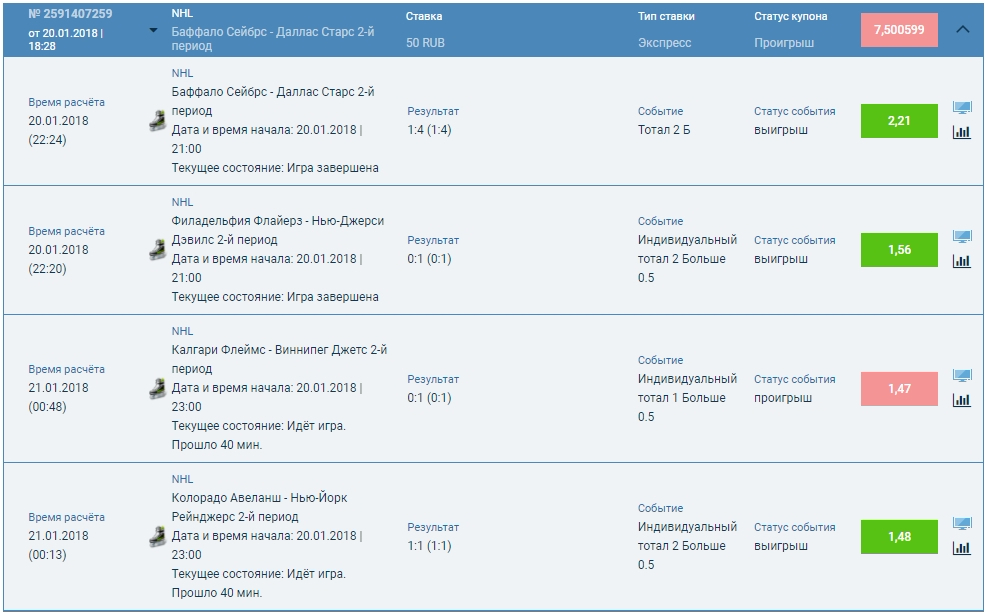Click the small dropdown arrow beside the coupon date
986x614 pixels.
coord(153,30)
